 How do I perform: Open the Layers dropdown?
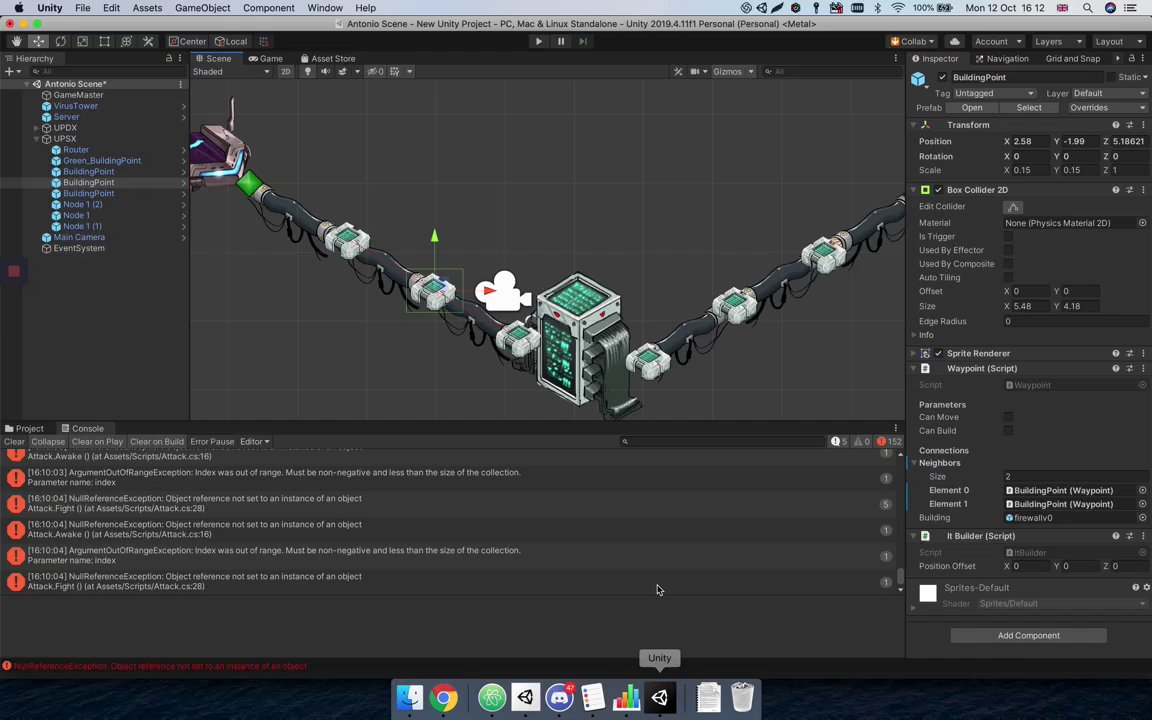[x=1058, y=41]
